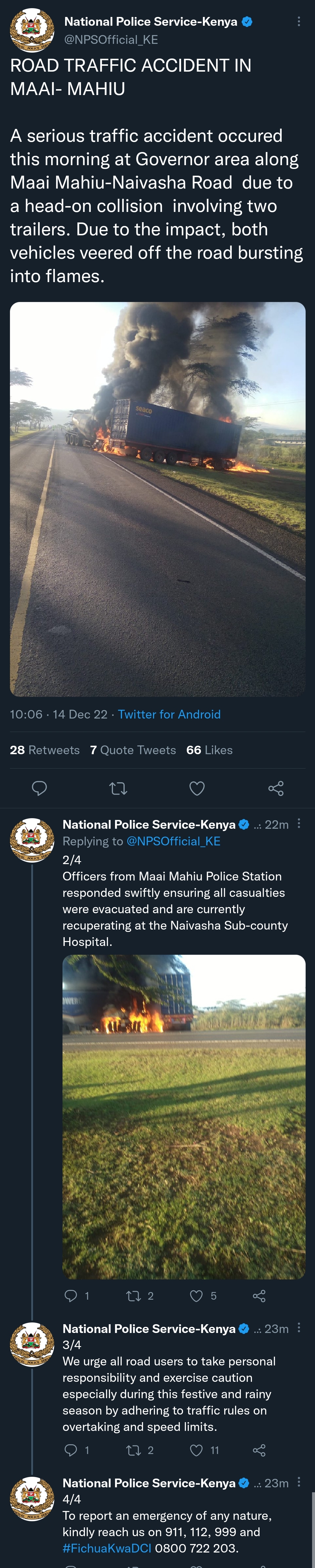Open more options on the 2/4 reply
315x1568 pixels.
point(299,823)
